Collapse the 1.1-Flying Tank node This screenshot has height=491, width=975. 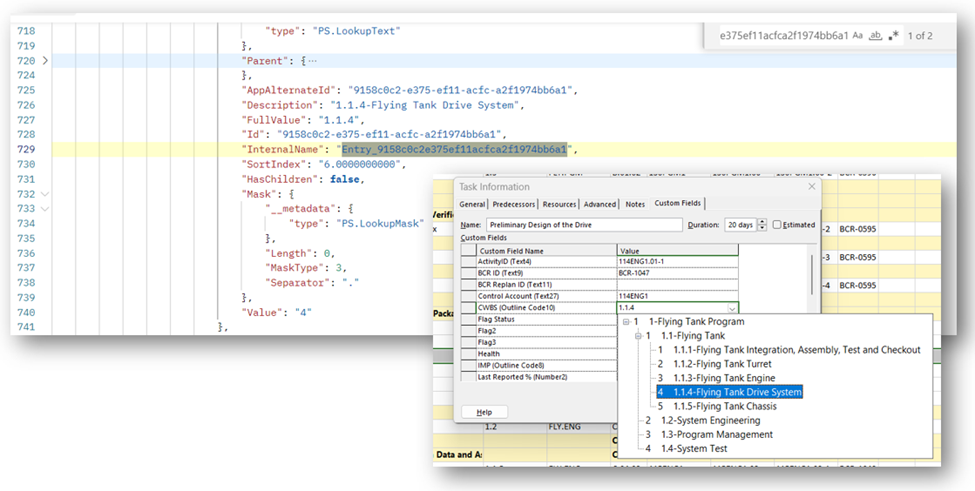[x=638, y=336]
